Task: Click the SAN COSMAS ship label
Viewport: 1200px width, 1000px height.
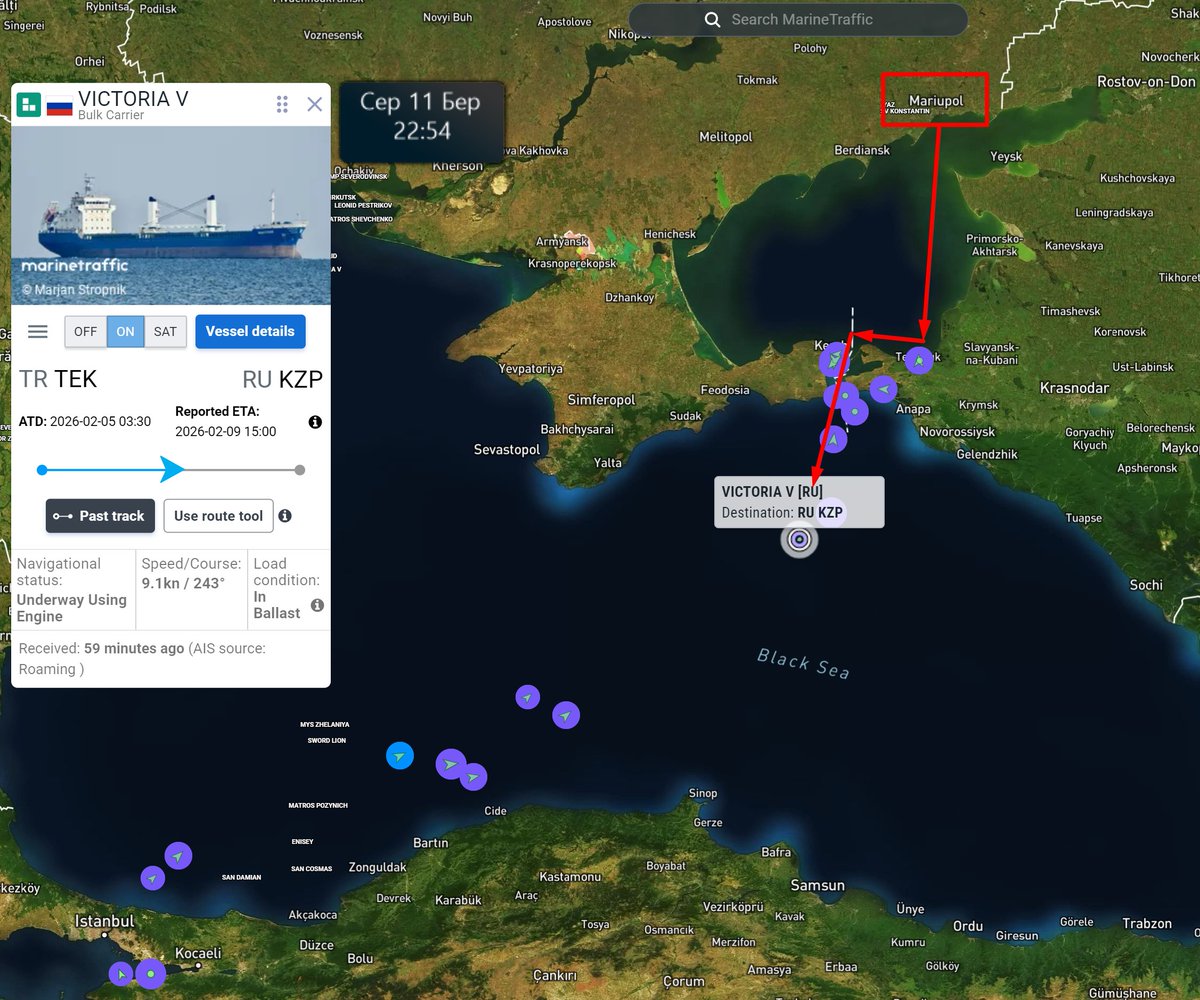Action: [312, 869]
